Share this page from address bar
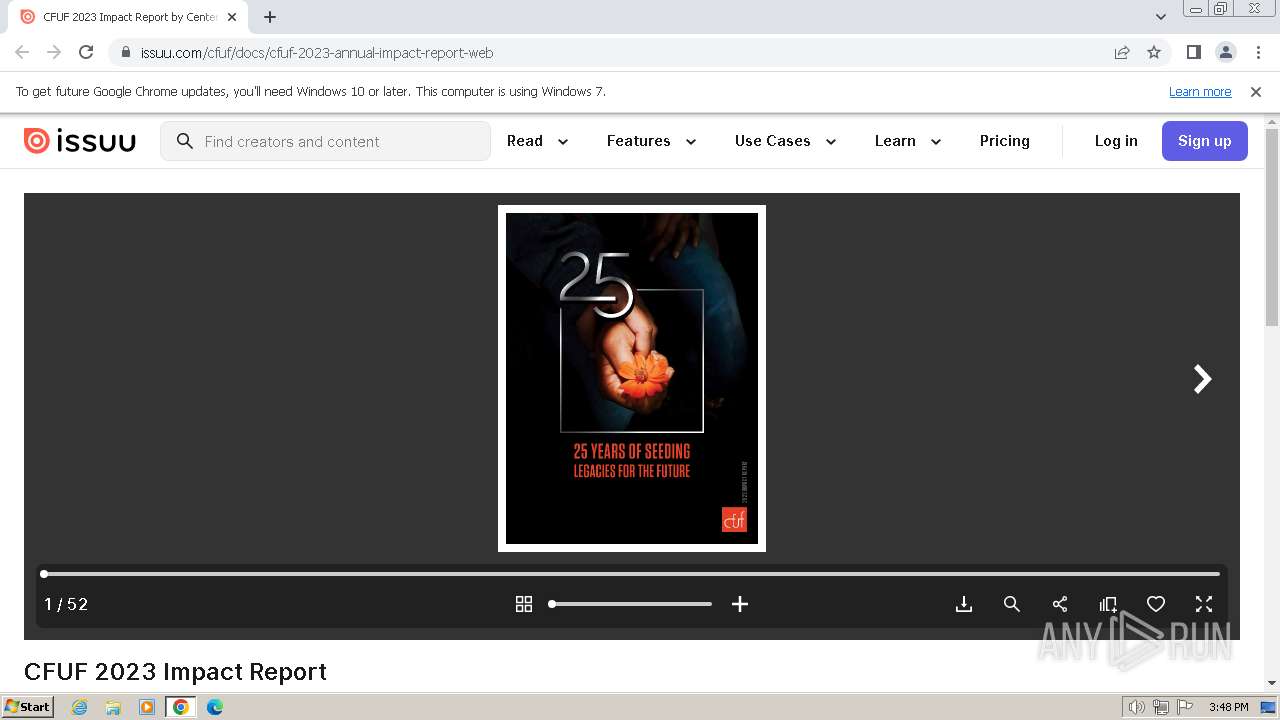Screen dimensions: 1280x720 (1122, 52)
